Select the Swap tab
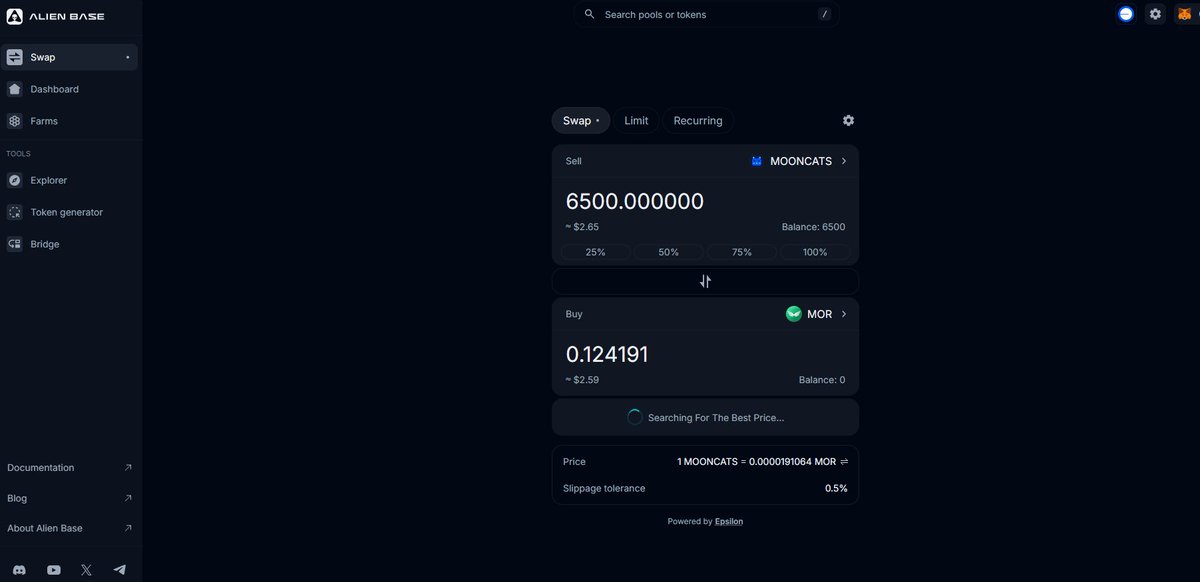This screenshot has height=582, width=1200. click(580, 120)
